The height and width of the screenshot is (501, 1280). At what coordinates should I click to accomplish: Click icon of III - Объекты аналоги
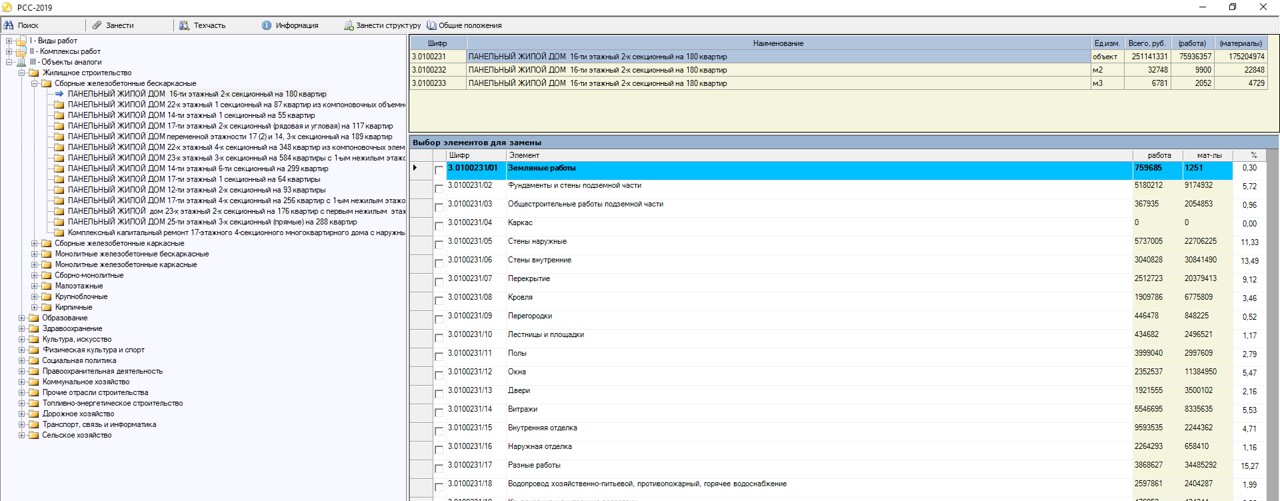[21, 62]
